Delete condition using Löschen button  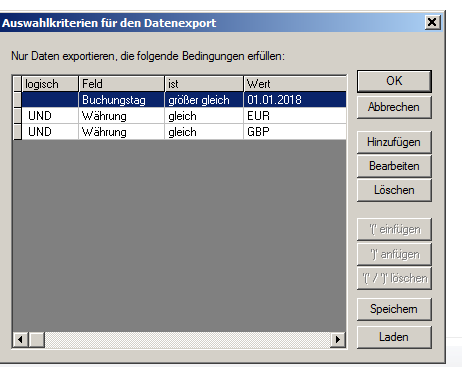[x=394, y=190]
